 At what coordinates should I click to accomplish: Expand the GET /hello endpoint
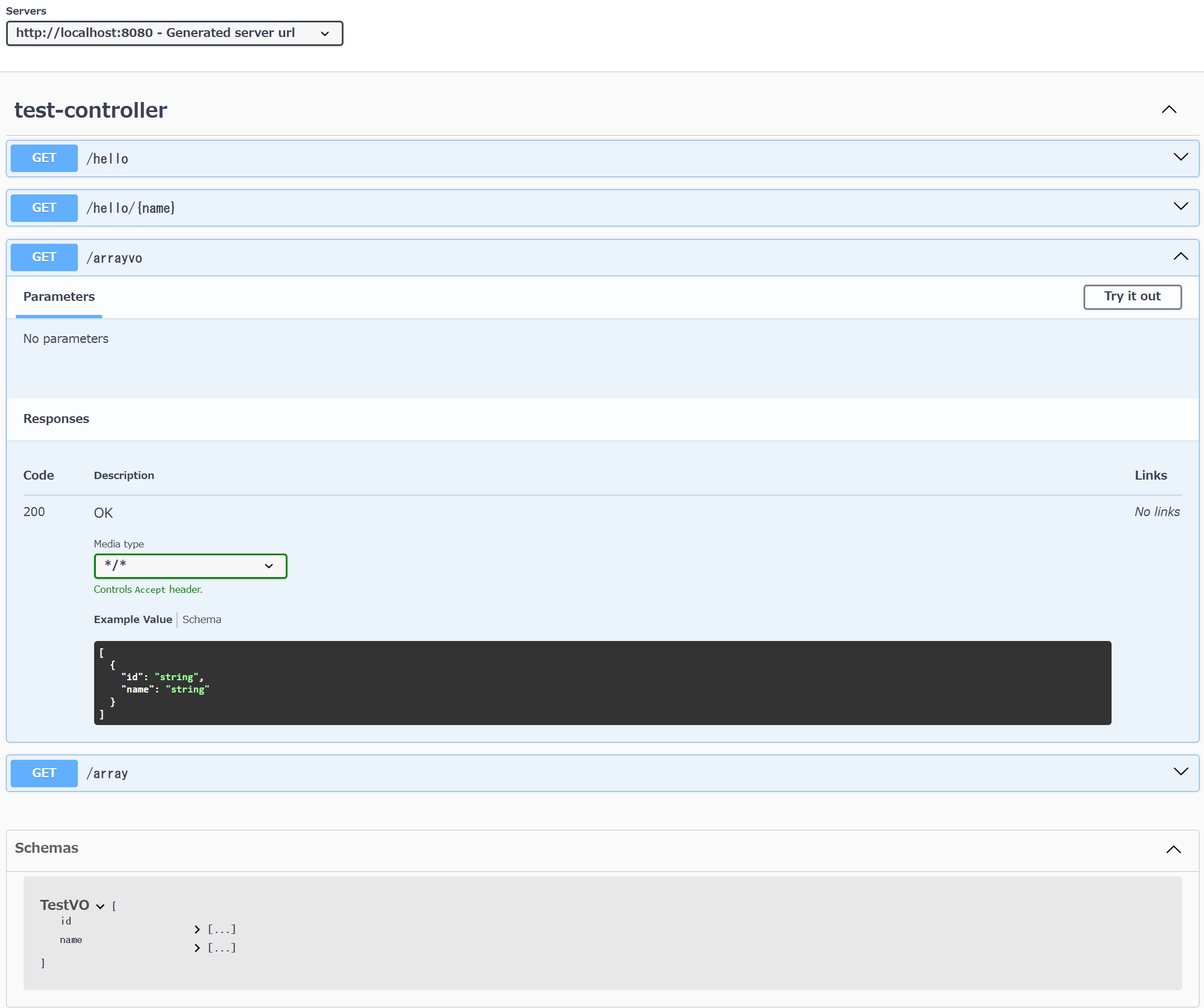1181,157
